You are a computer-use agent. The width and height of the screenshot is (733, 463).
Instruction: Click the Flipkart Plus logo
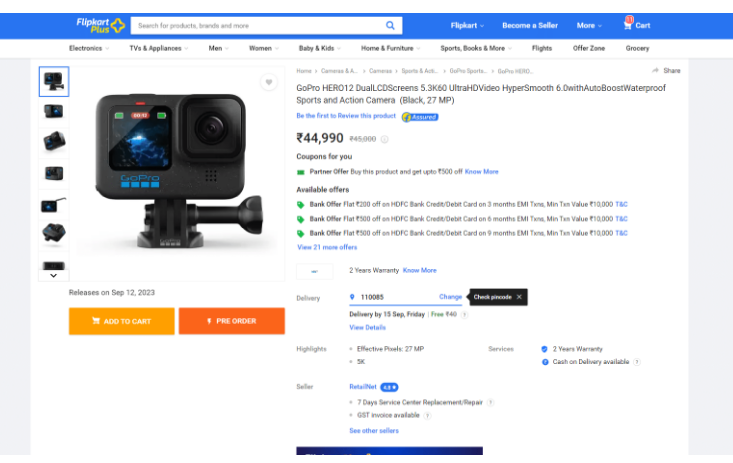coord(101,25)
